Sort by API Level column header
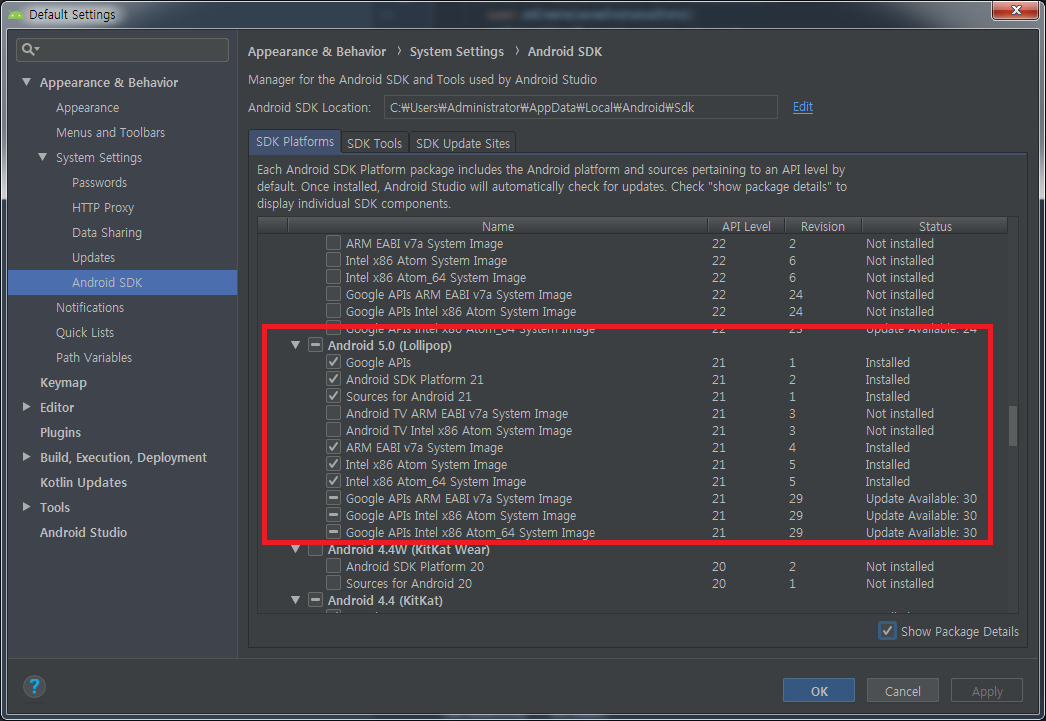Image resolution: width=1046 pixels, height=721 pixels. point(746,226)
